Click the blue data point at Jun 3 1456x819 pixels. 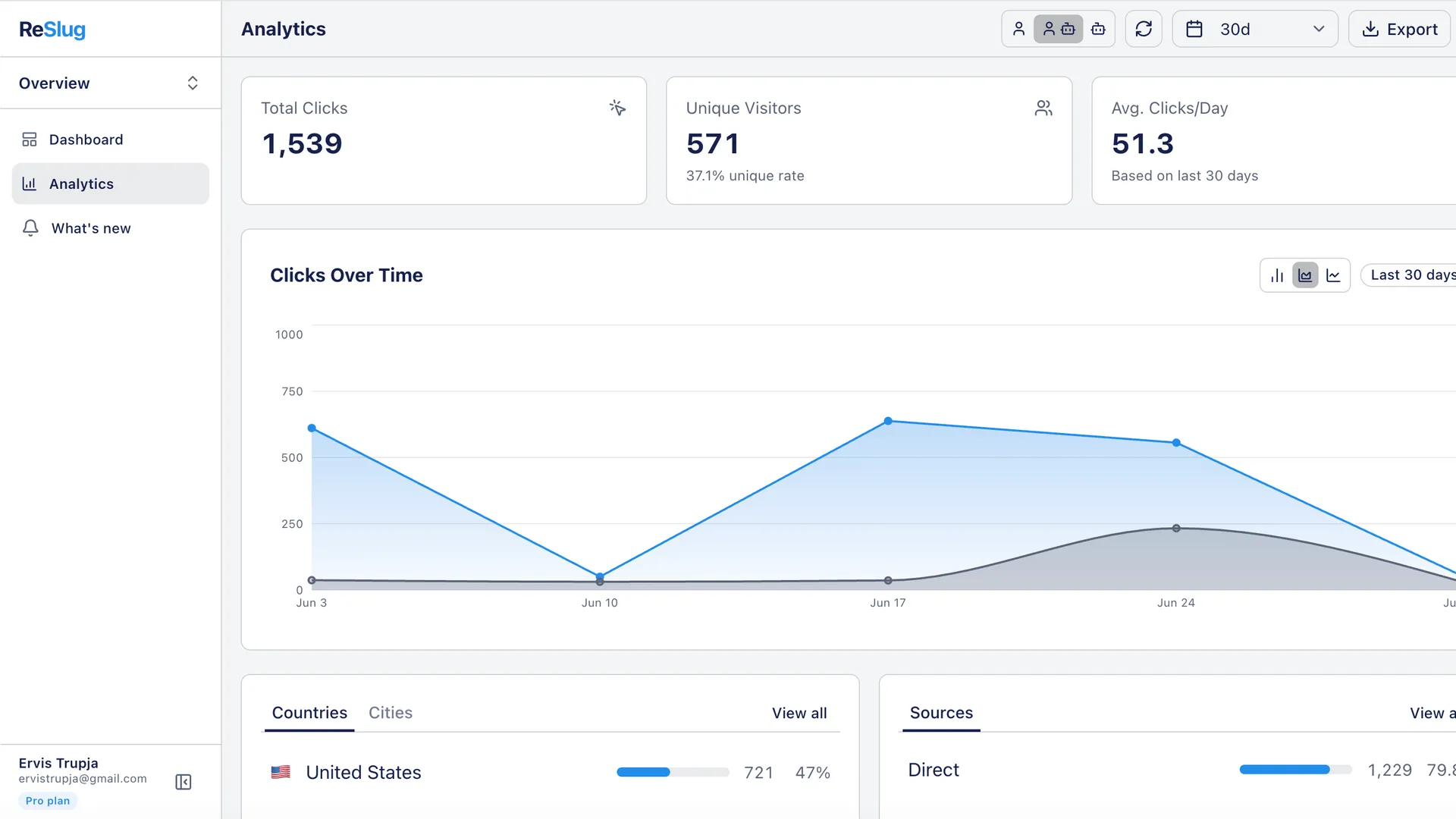pos(312,428)
